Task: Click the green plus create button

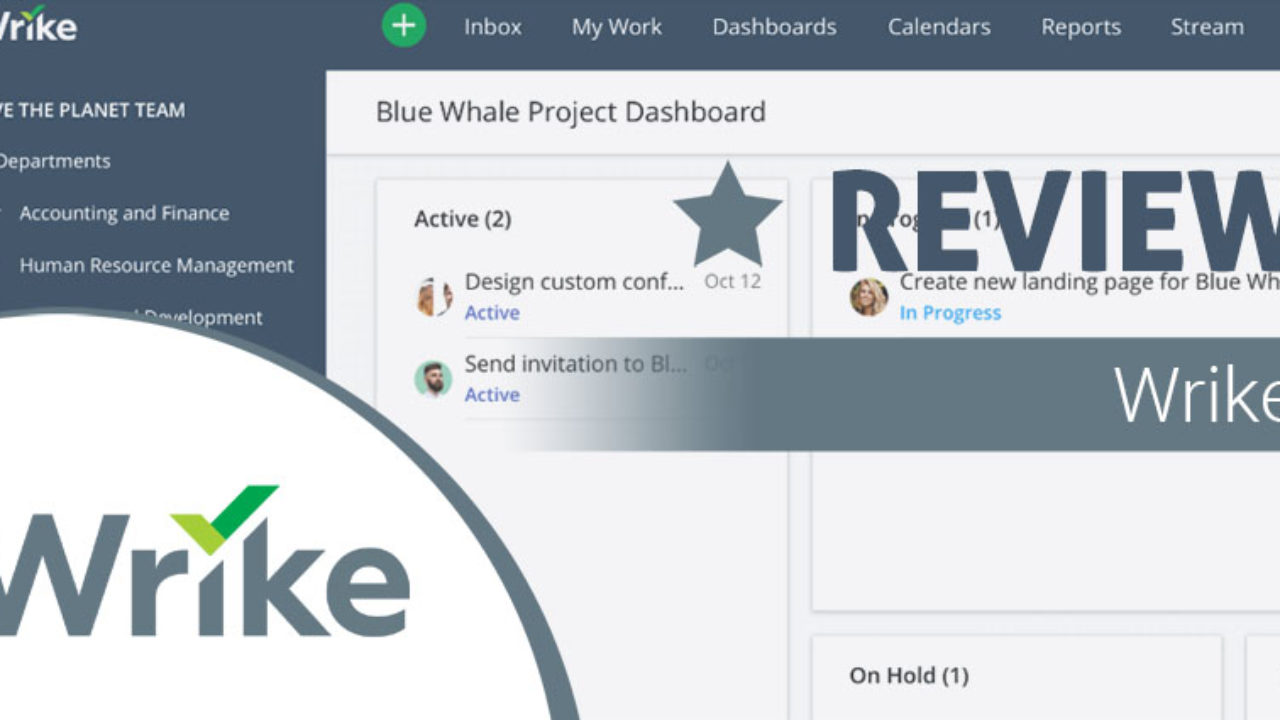Action: [x=404, y=25]
